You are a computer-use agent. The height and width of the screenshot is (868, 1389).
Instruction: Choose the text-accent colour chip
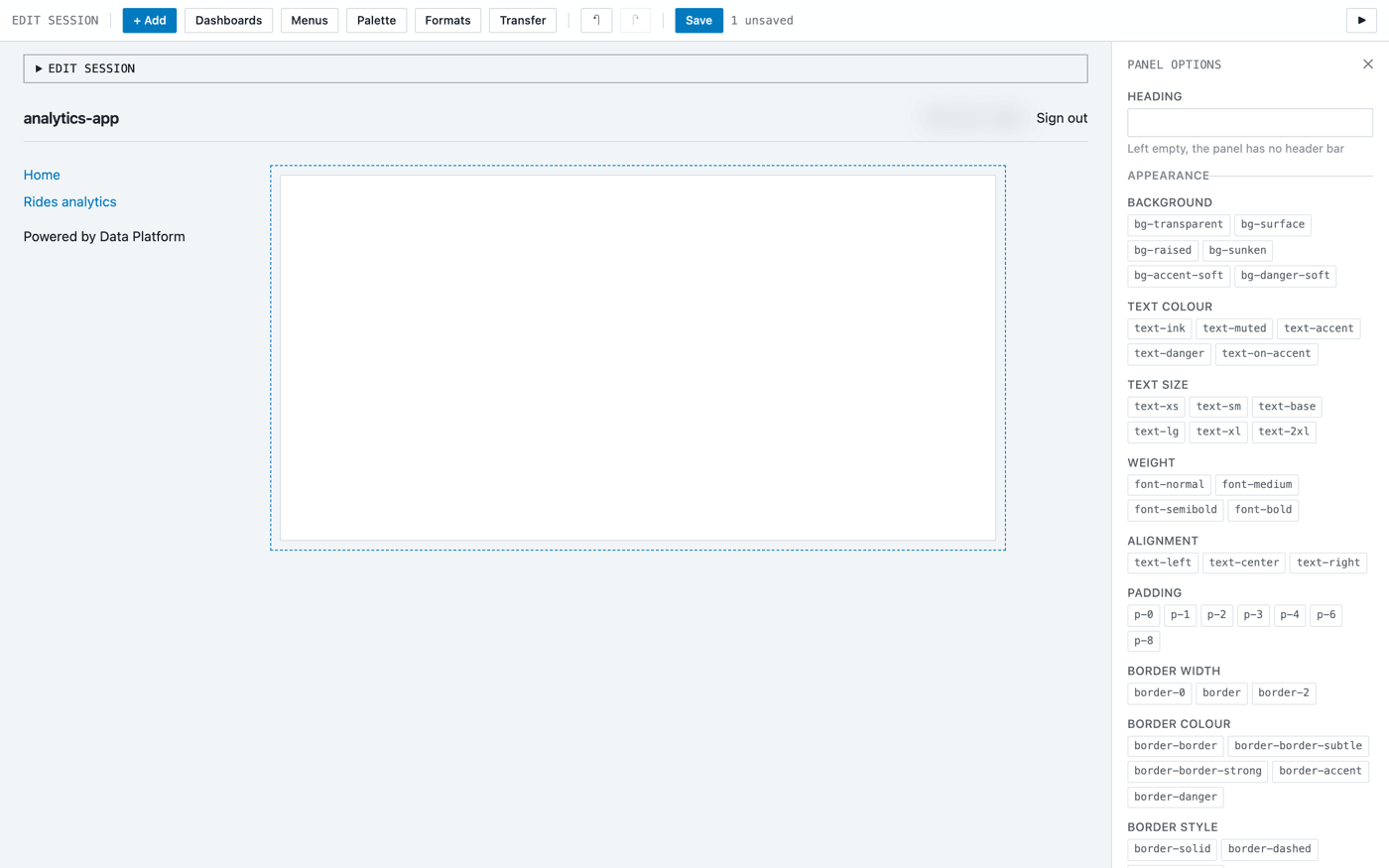[x=1319, y=328]
